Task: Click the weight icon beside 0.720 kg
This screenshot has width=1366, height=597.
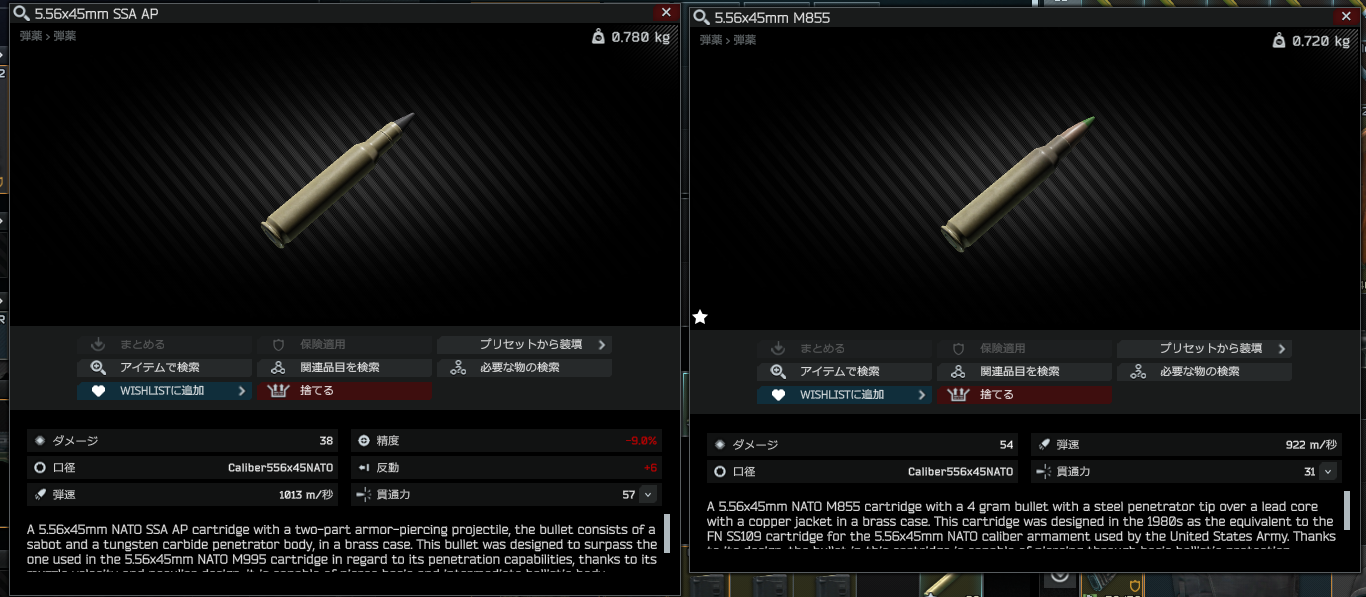Action: coord(1278,41)
